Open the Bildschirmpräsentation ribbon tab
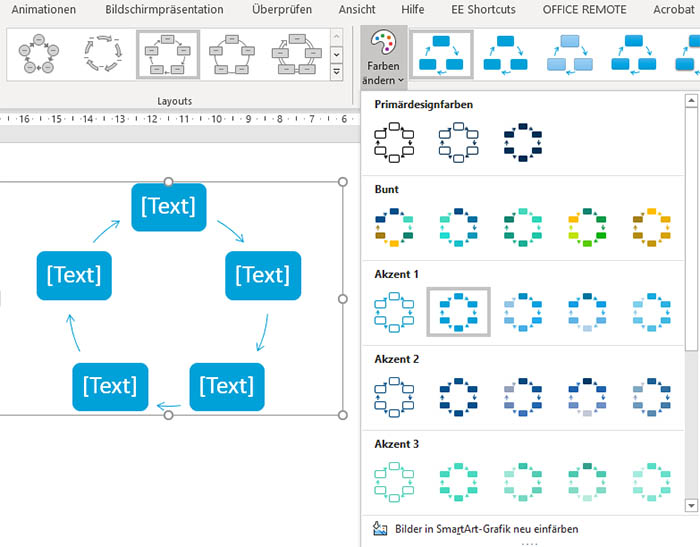The height and width of the screenshot is (547, 700). (164, 9)
